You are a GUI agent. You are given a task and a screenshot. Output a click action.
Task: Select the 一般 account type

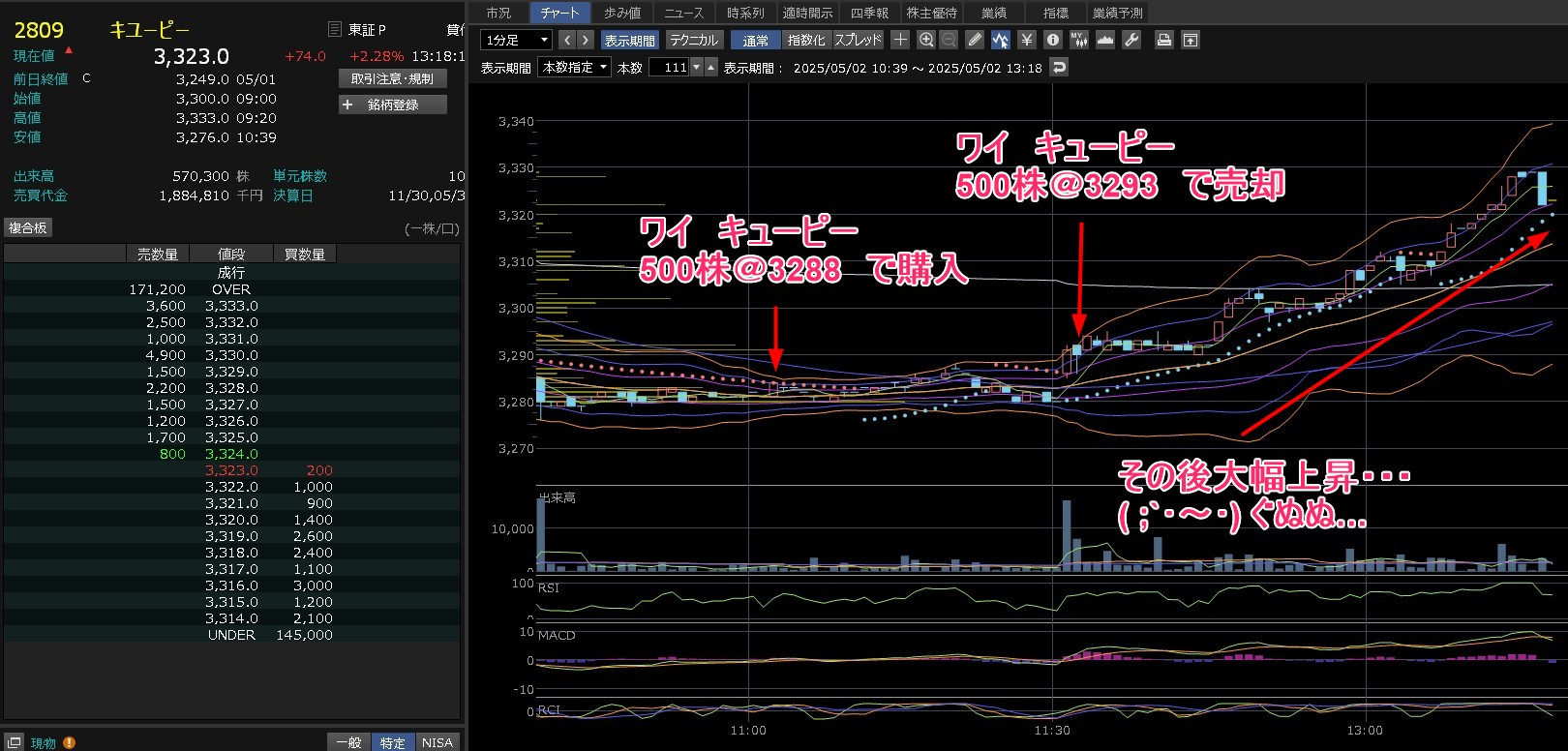tap(348, 742)
